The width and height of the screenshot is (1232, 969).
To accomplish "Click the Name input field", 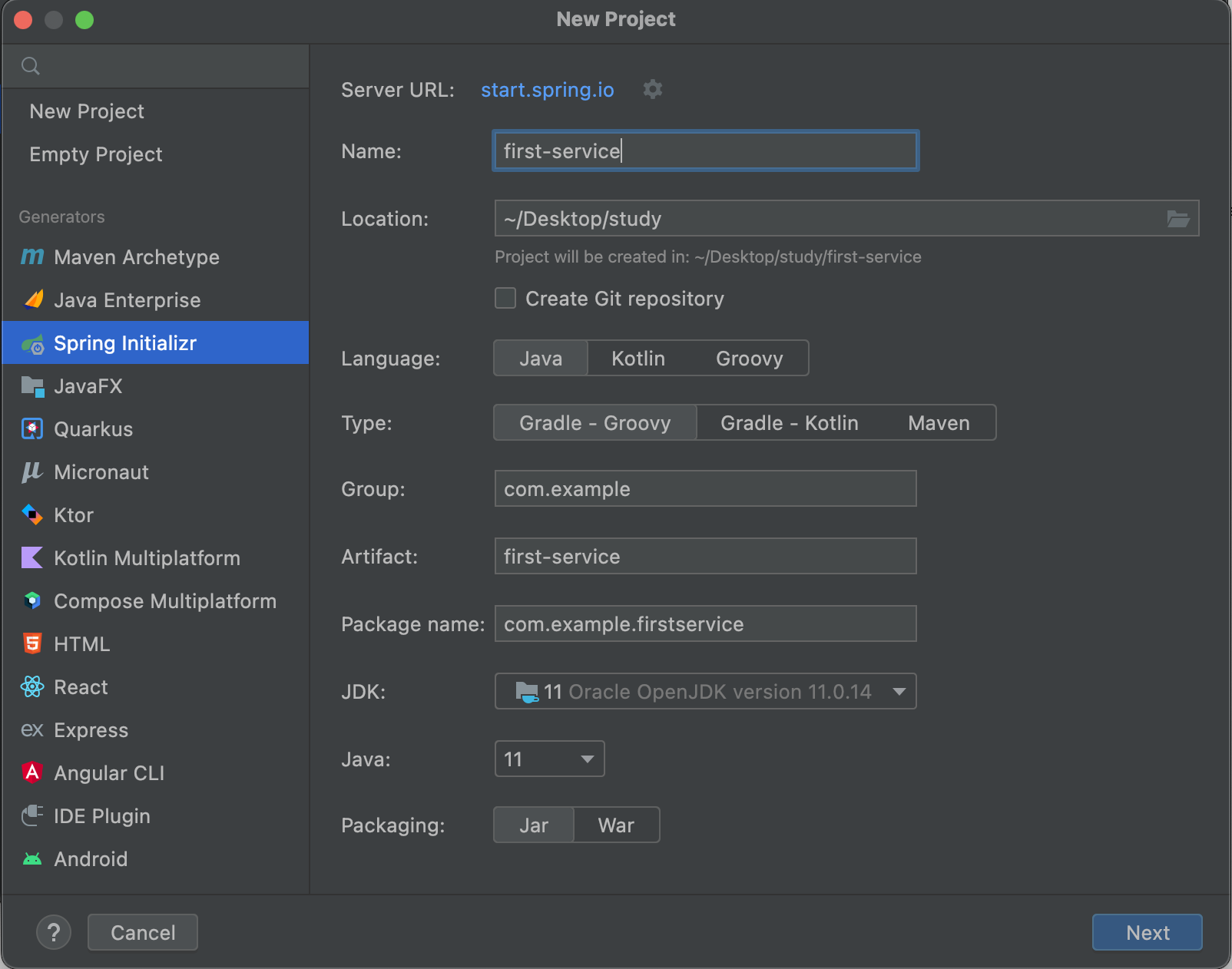I will click(706, 150).
